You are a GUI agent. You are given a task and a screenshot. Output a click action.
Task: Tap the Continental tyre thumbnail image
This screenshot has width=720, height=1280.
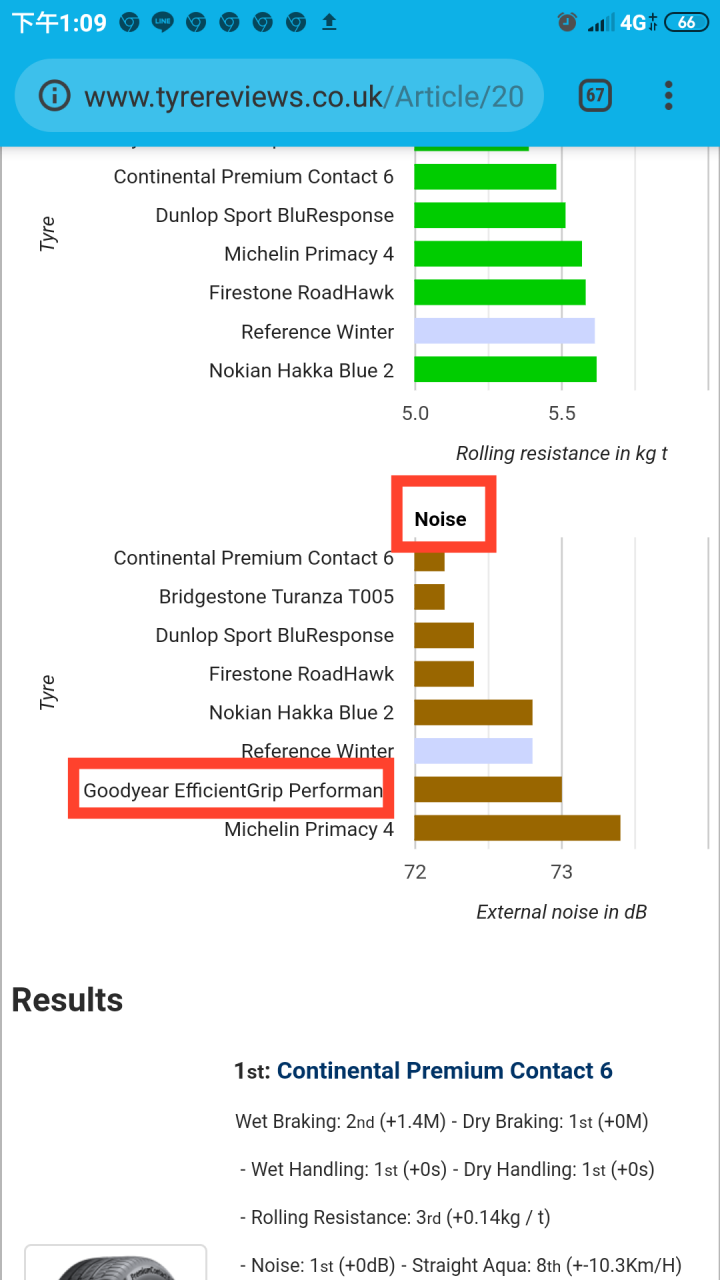(x=115, y=1262)
